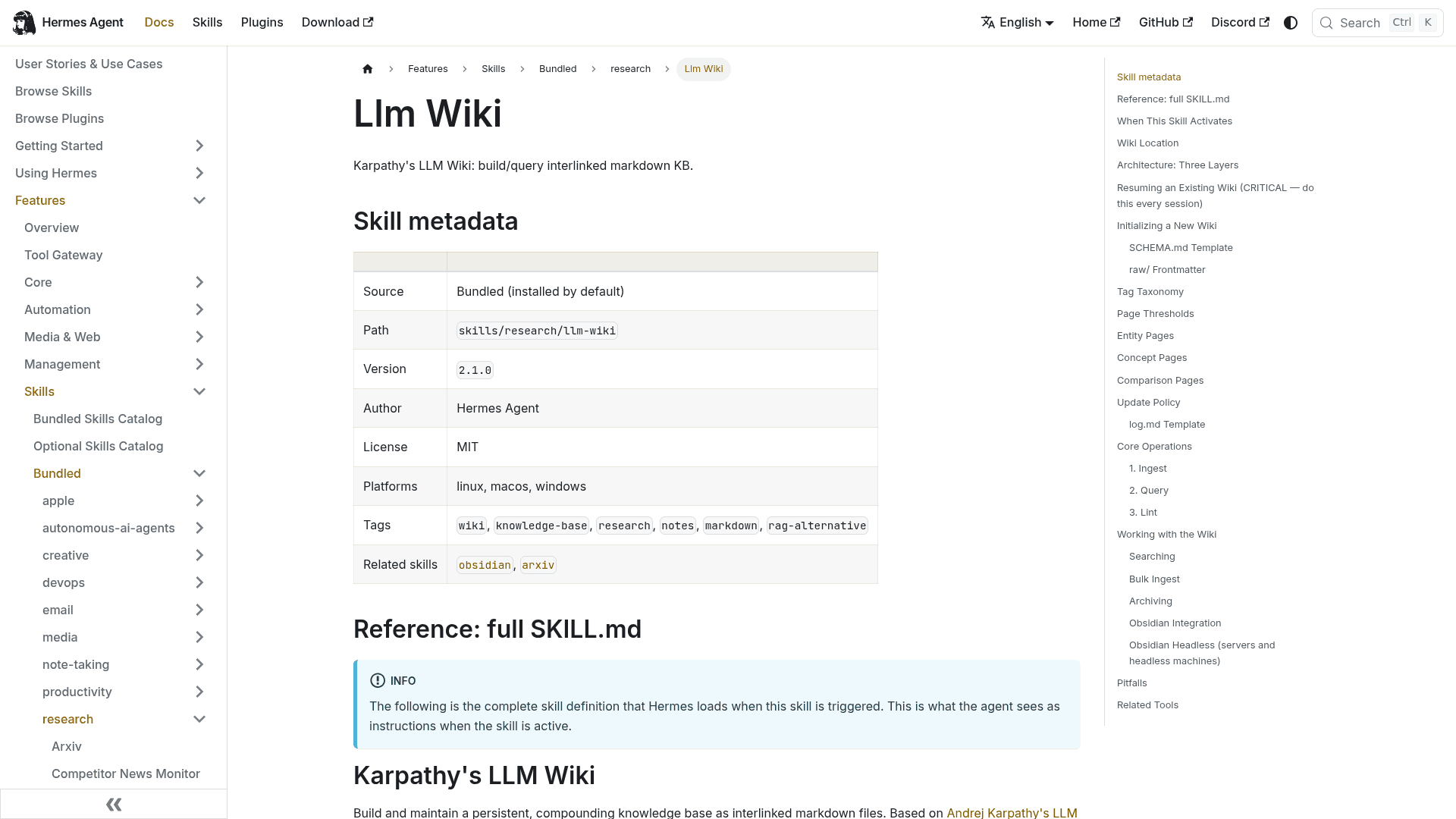
Task: Click the search magnifier icon
Action: (x=1326, y=23)
